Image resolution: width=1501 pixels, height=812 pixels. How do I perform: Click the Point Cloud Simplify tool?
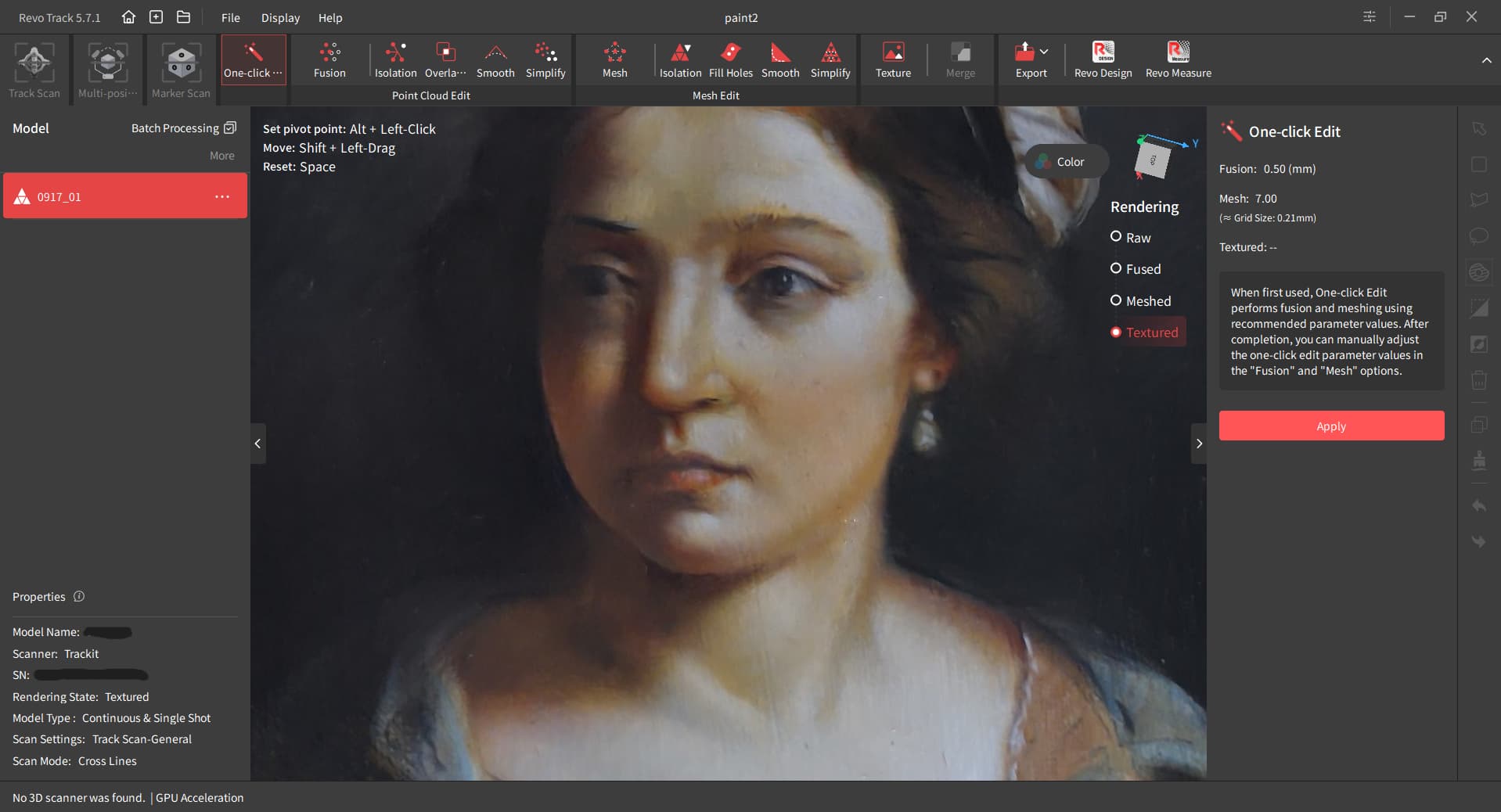pyautogui.click(x=545, y=60)
